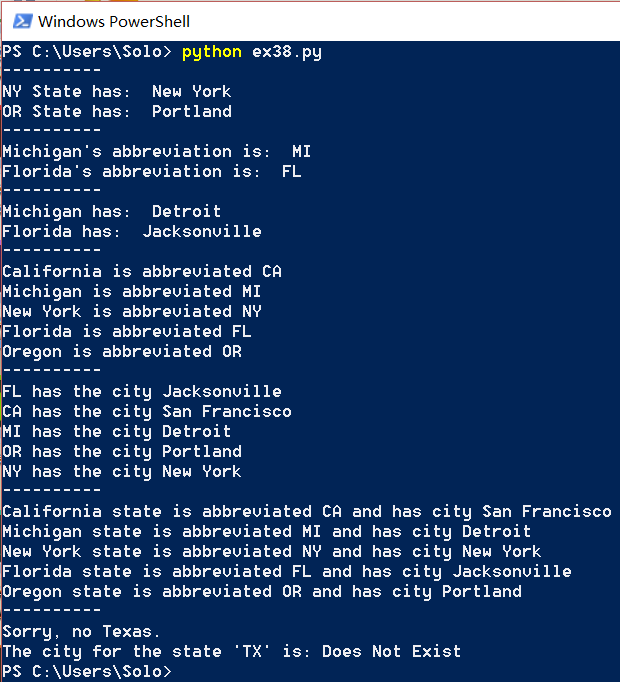Click the line 'Florida has: Jacksonville'
620x682 pixels.
pyautogui.click(x=132, y=232)
